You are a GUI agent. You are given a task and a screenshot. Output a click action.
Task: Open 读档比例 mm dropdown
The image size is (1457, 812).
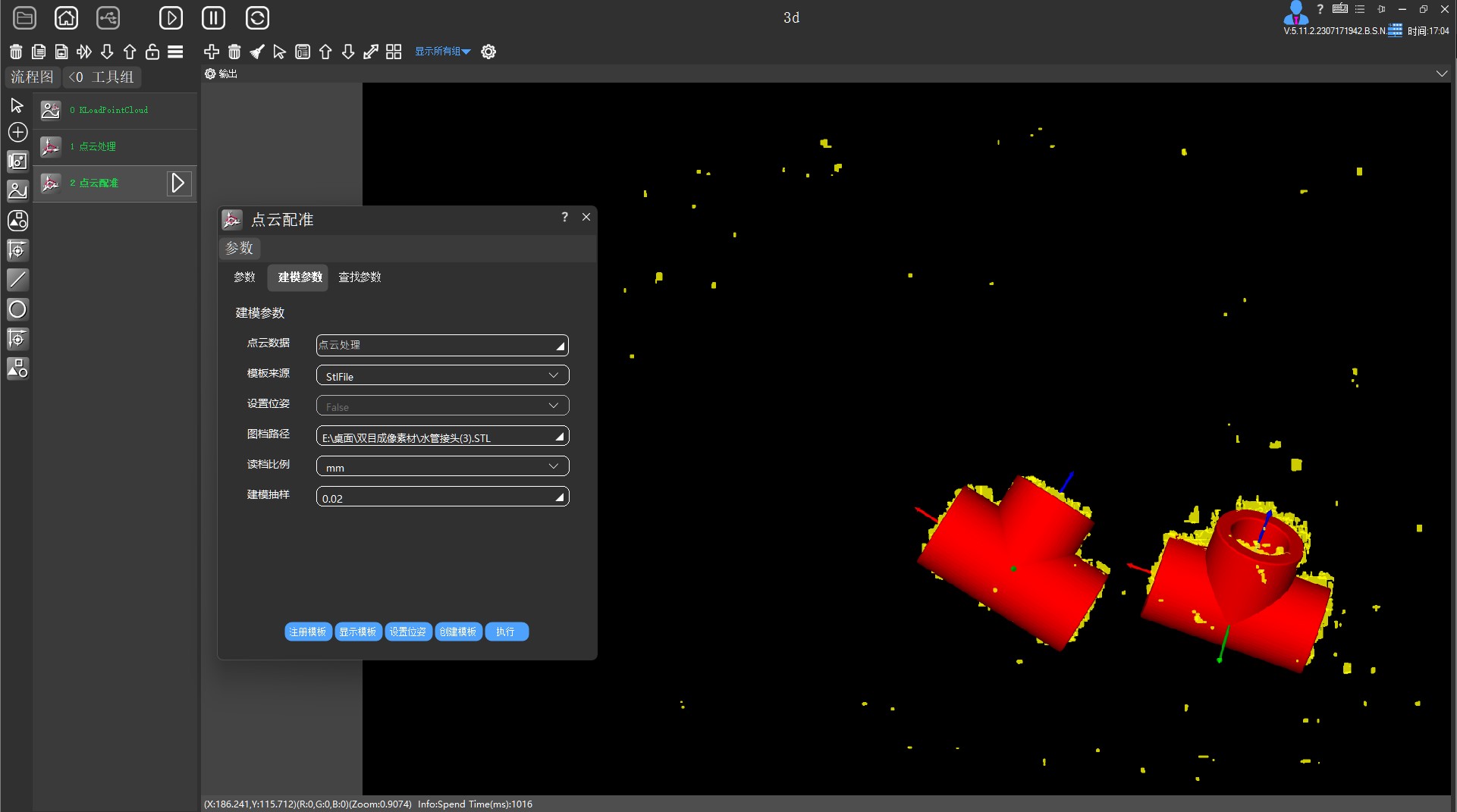pyautogui.click(x=442, y=466)
